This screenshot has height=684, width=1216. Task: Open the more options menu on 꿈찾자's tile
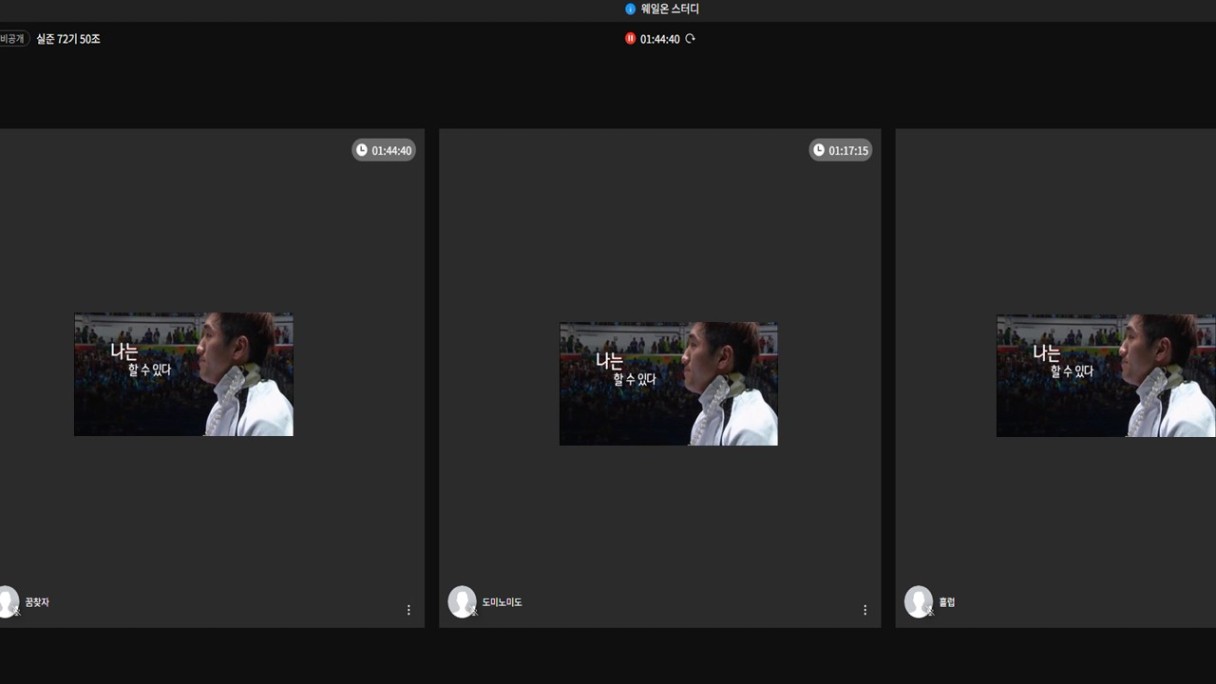coord(408,610)
